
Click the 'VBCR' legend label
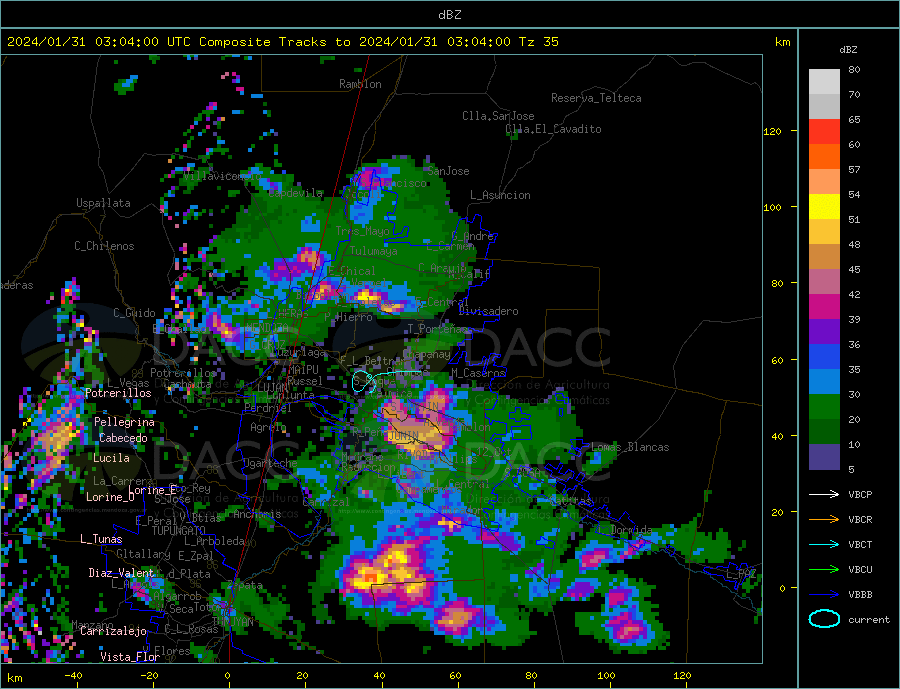(x=860, y=520)
